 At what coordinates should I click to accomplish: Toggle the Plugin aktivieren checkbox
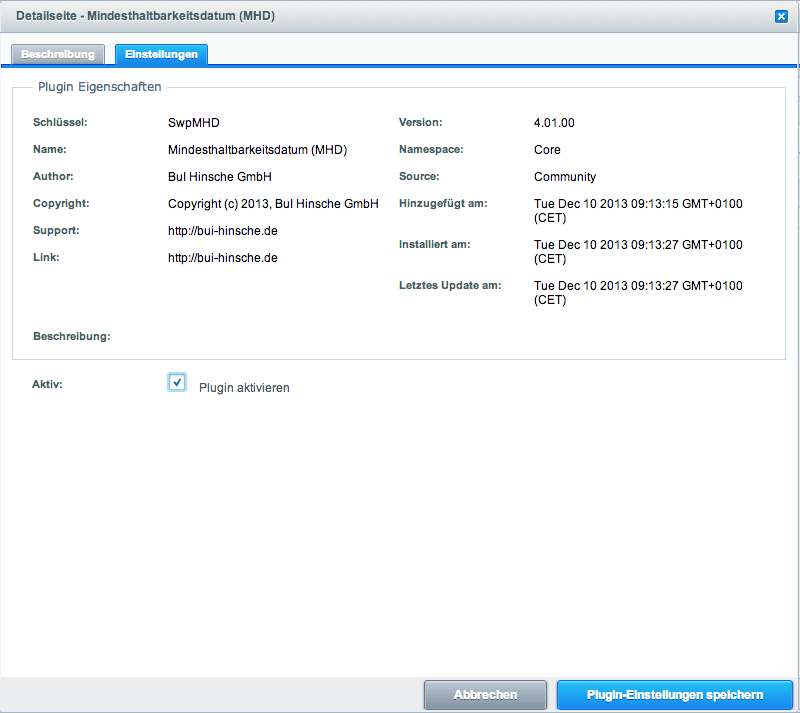pos(177,382)
